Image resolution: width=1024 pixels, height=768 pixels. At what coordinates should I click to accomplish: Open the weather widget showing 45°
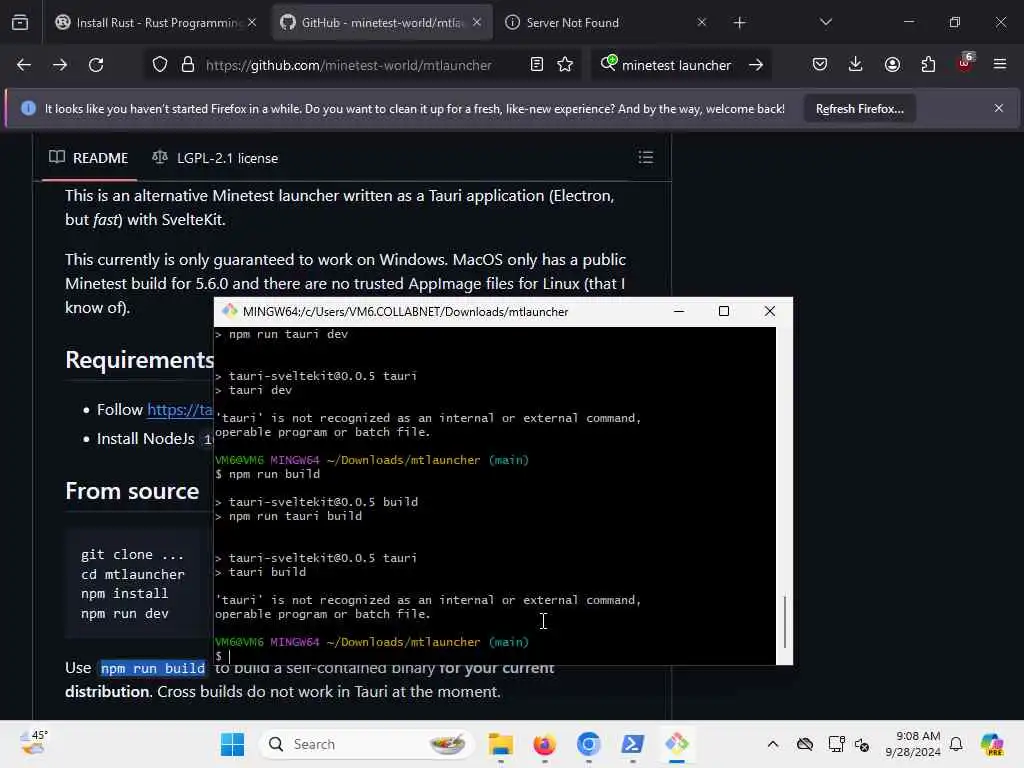pos(33,743)
